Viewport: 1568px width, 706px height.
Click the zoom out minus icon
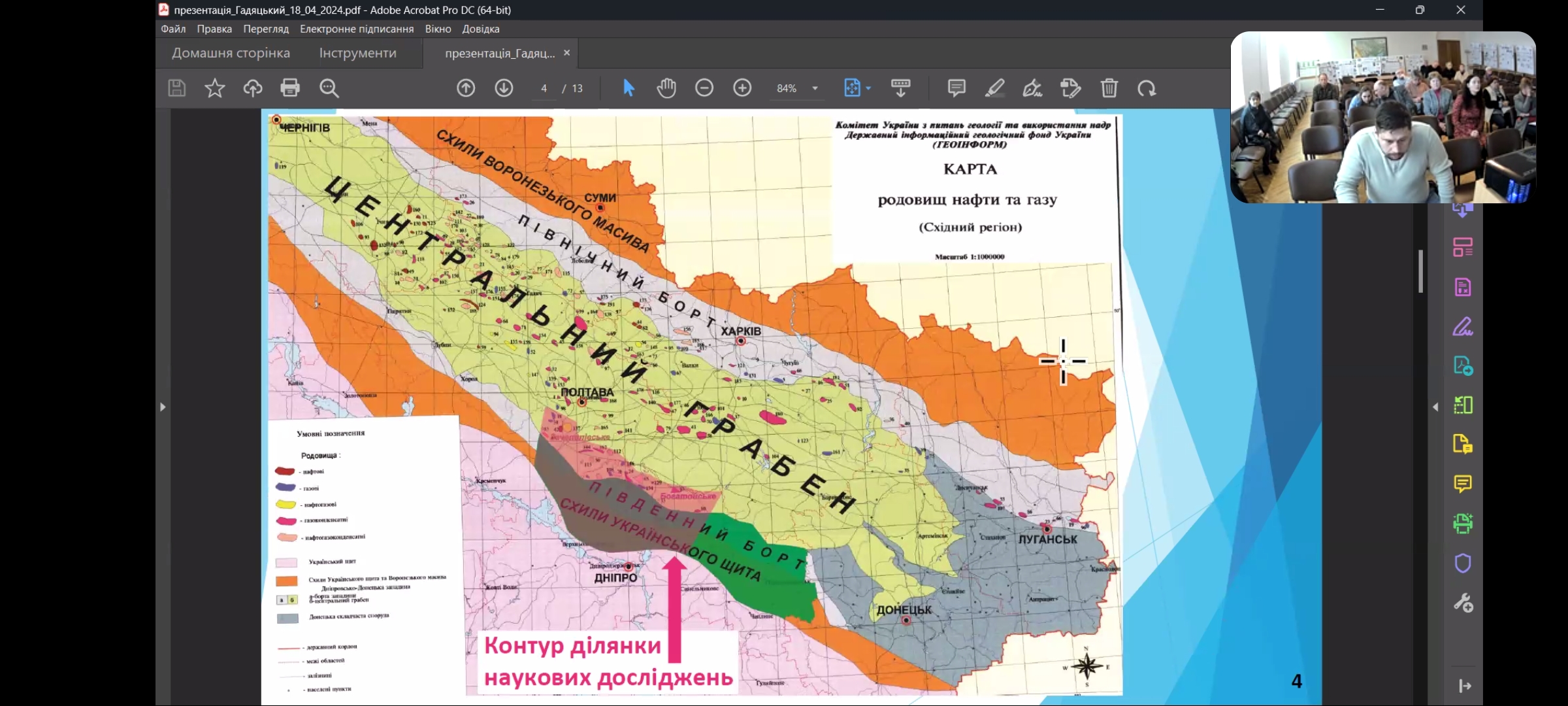[704, 88]
